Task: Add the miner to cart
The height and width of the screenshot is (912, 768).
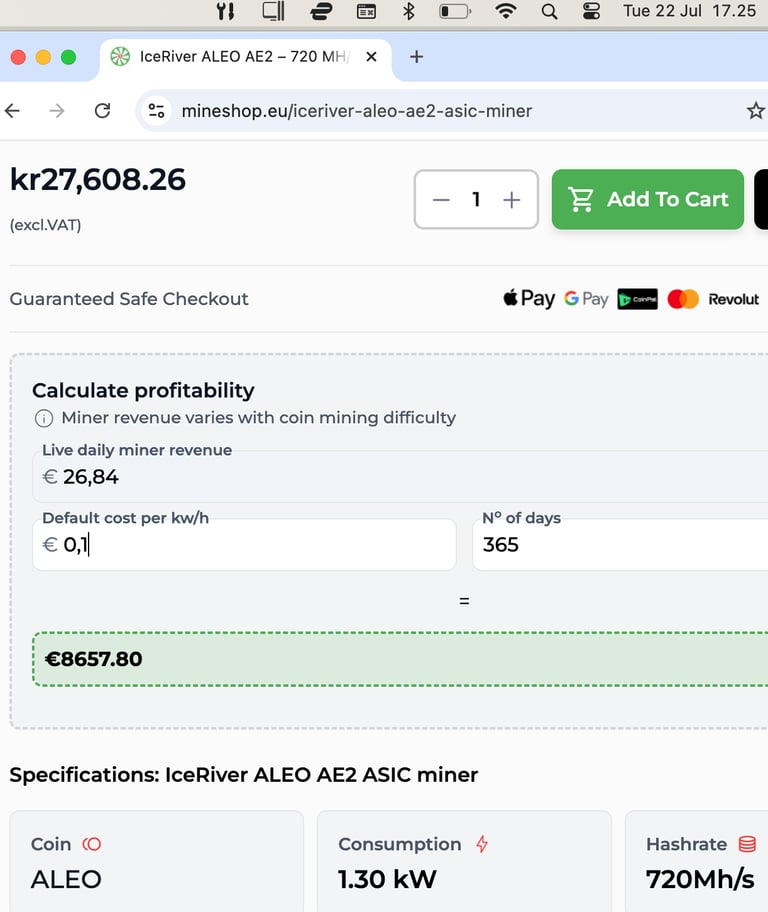Action: pyautogui.click(x=648, y=199)
